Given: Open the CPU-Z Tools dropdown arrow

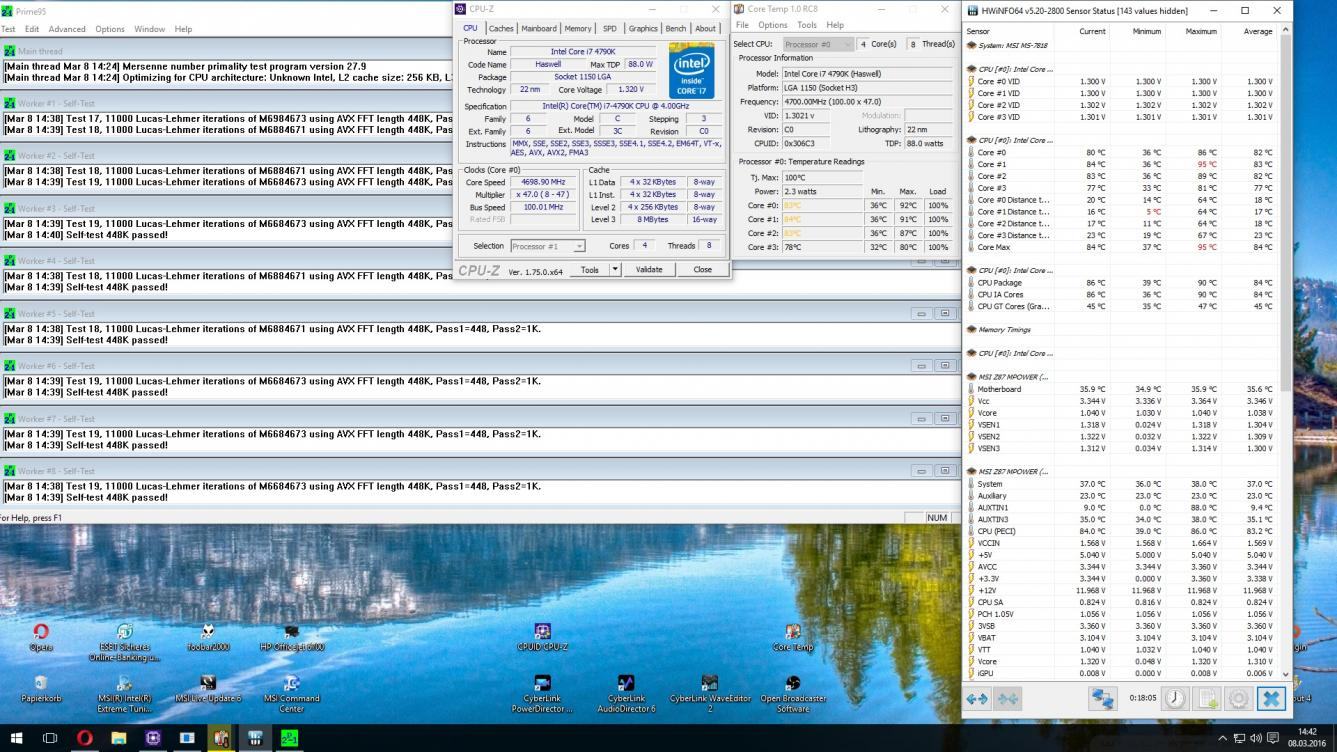Looking at the screenshot, I should 614,270.
